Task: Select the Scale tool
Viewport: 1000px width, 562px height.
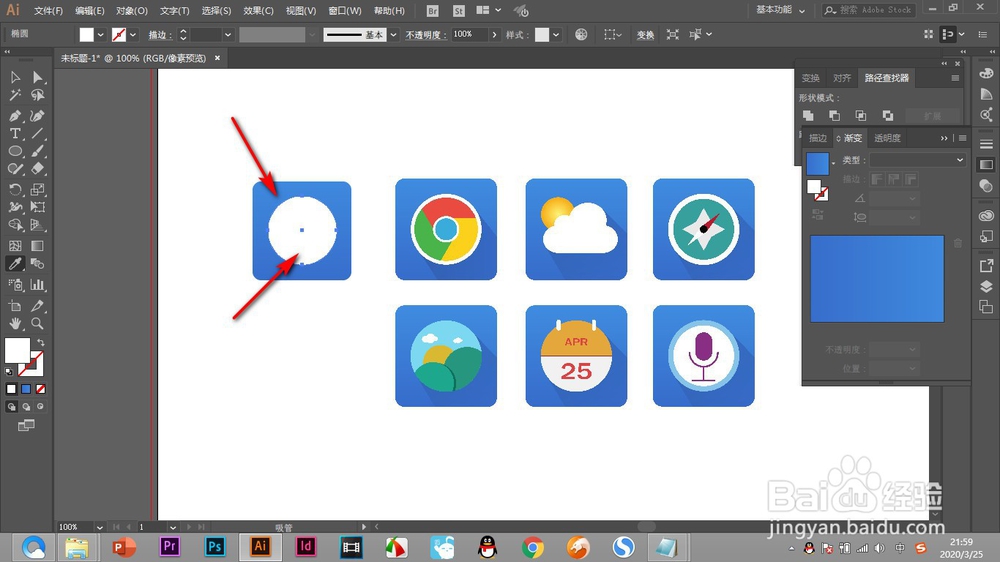Action: pyautogui.click(x=38, y=189)
